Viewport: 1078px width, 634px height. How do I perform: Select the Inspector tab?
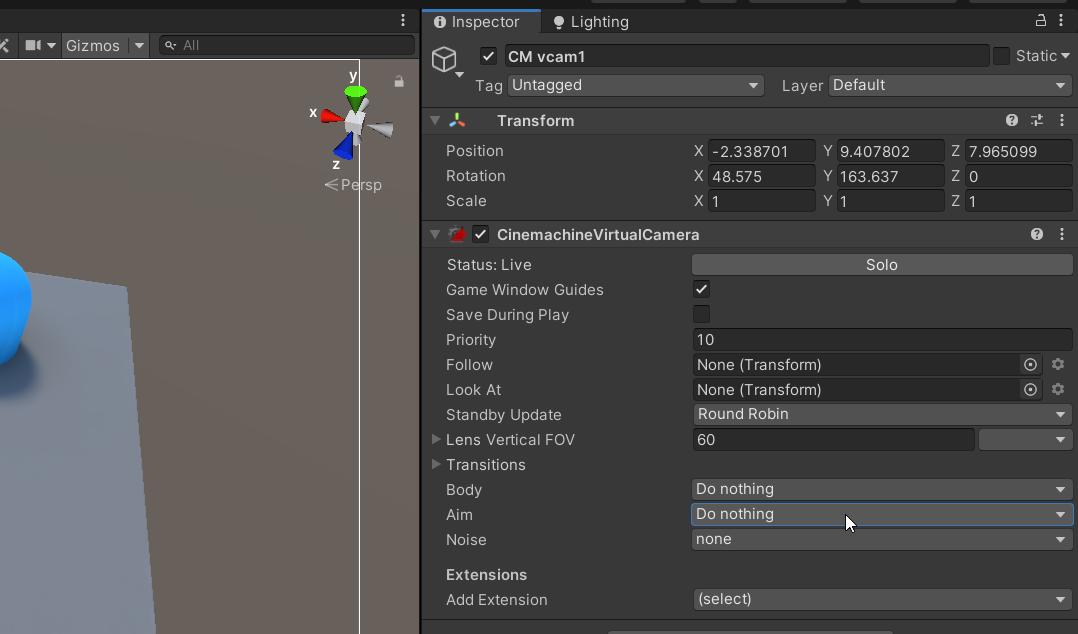click(x=477, y=22)
